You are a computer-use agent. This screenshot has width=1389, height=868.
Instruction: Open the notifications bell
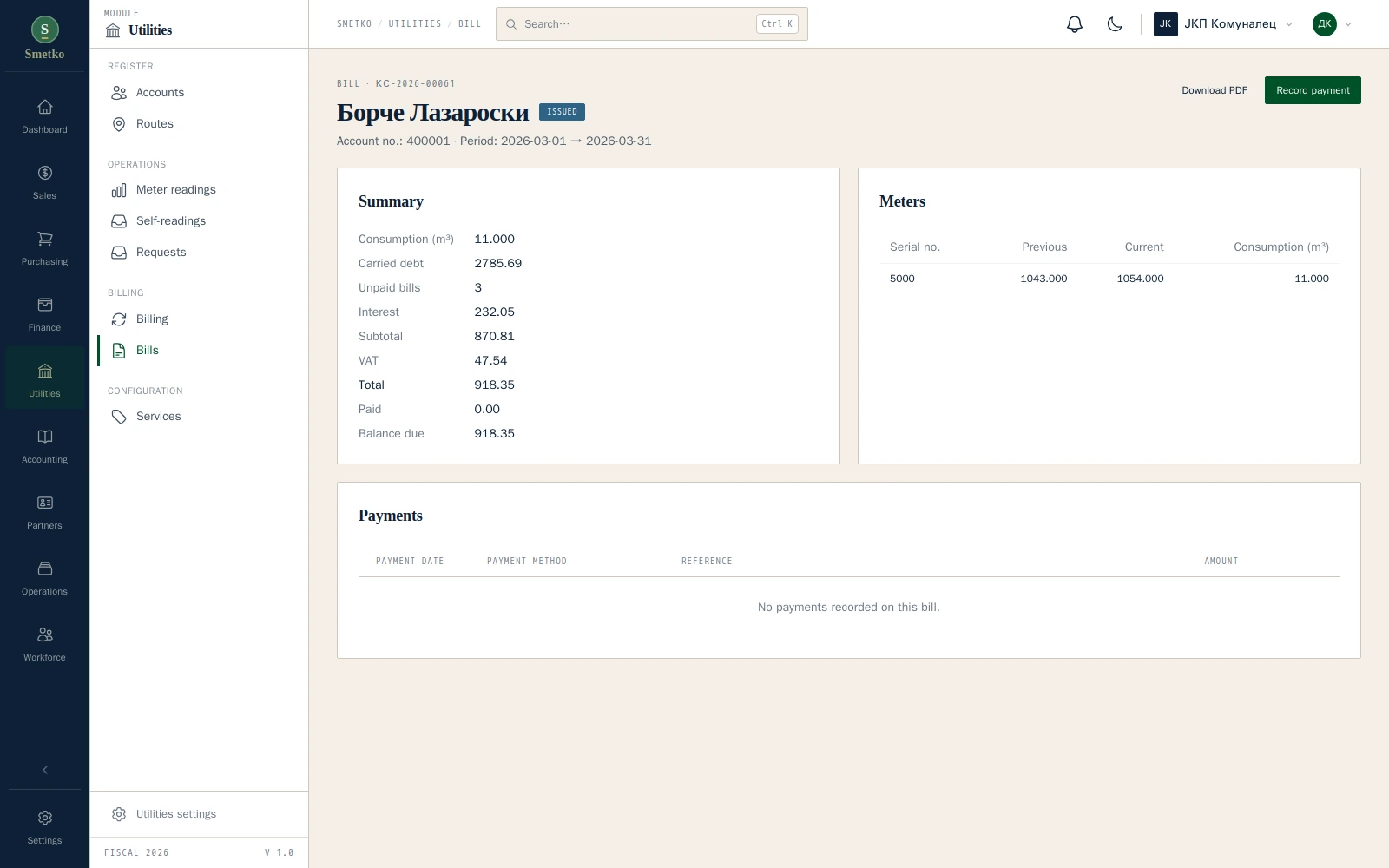click(x=1075, y=24)
